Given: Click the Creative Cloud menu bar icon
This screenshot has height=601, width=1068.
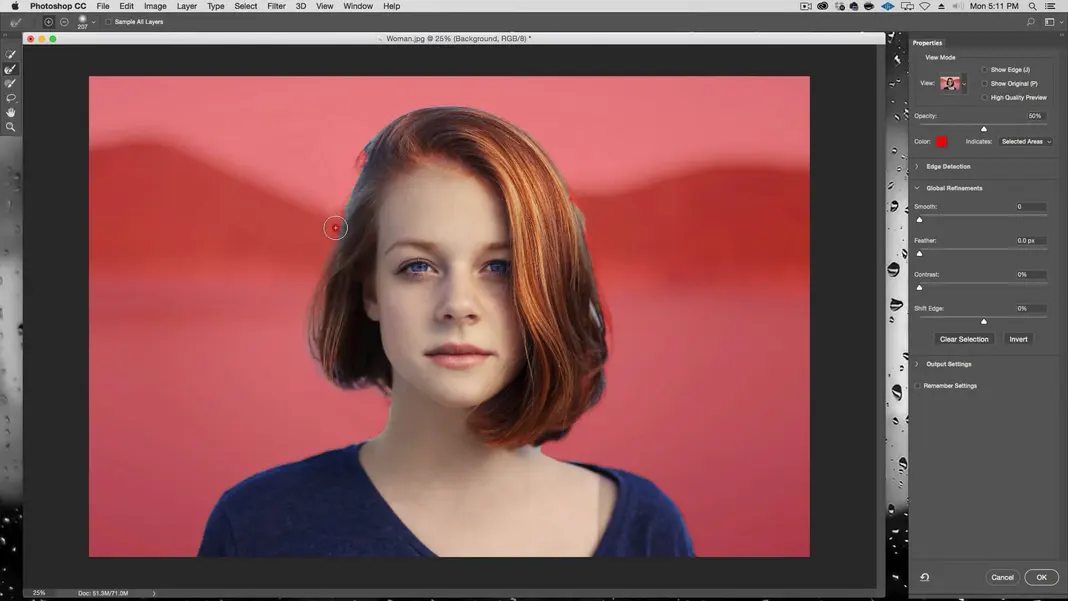Looking at the screenshot, I should tap(823, 6).
